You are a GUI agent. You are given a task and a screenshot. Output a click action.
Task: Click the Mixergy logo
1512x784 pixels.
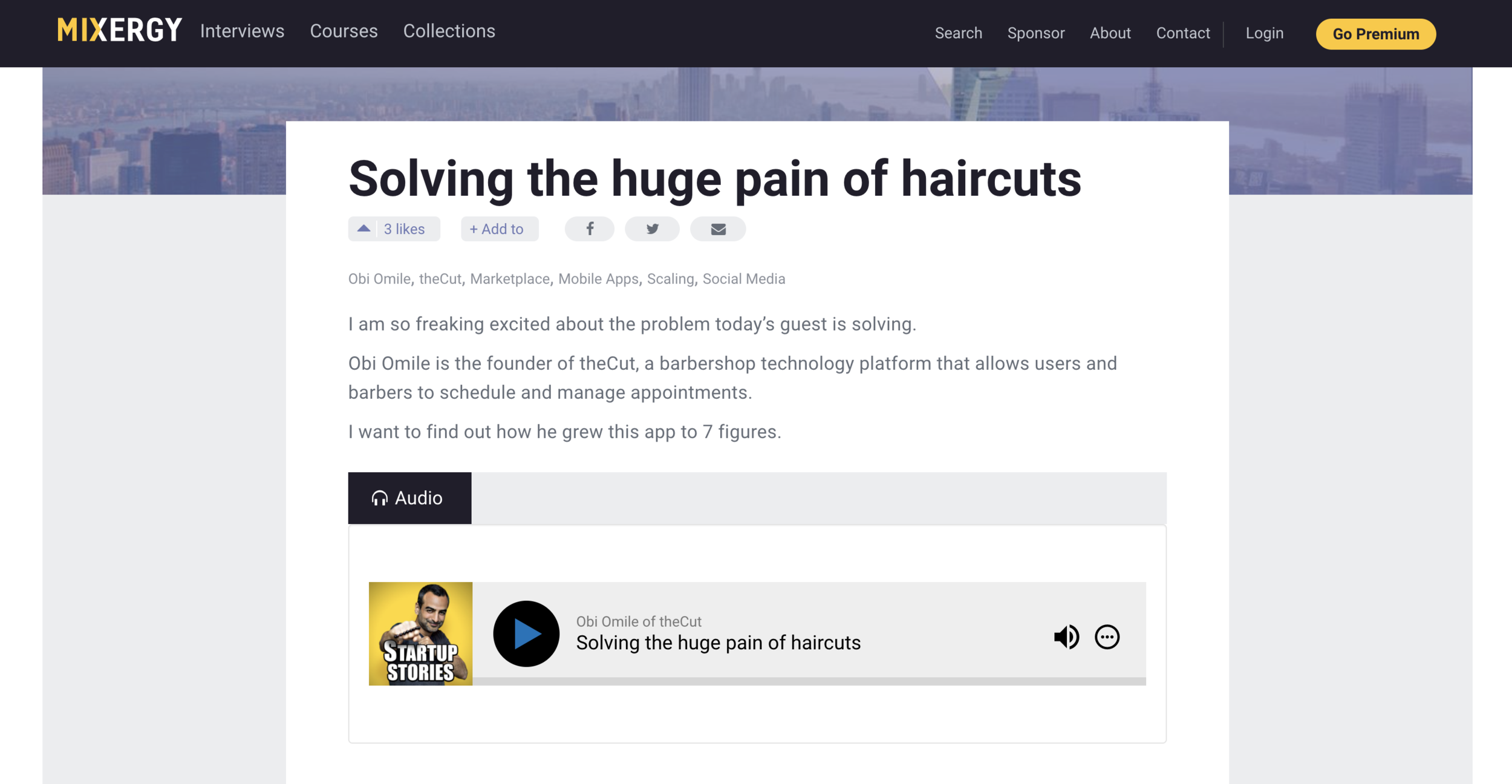click(119, 30)
